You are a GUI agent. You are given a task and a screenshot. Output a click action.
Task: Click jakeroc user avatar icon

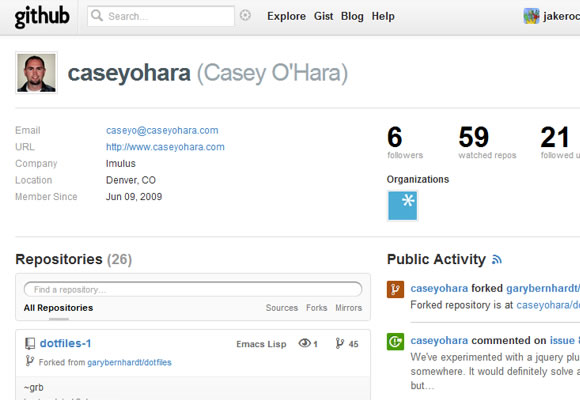[531, 16]
